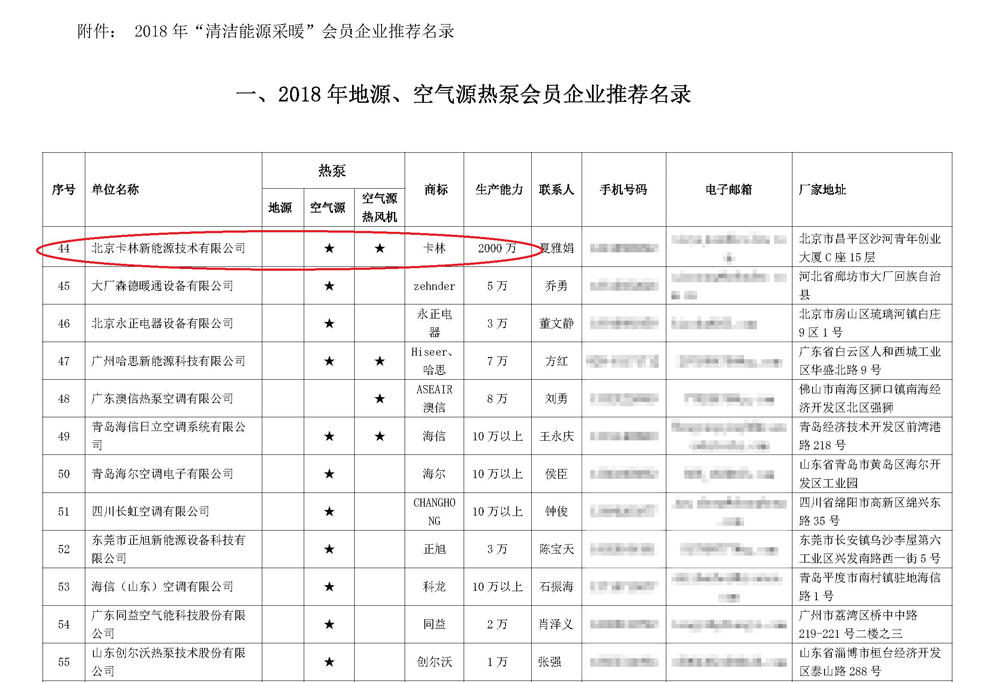Click the 2000万 production capacity cell
The height and width of the screenshot is (682, 1000).
[497, 248]
